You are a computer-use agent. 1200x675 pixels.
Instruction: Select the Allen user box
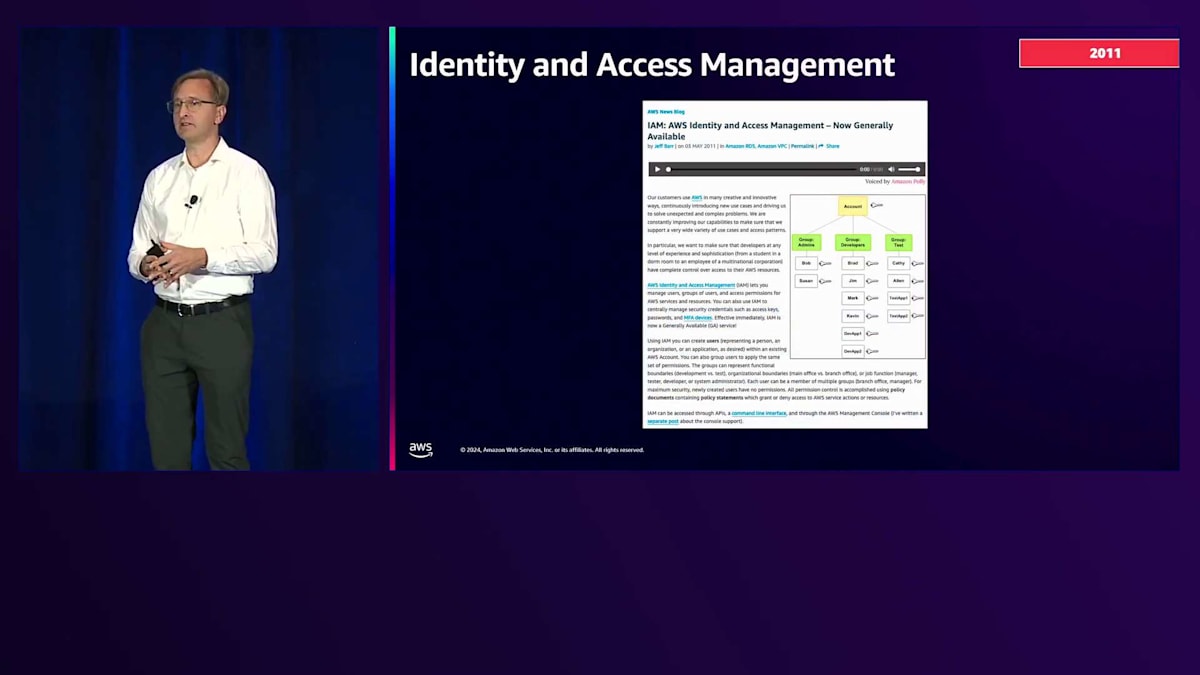899,281
